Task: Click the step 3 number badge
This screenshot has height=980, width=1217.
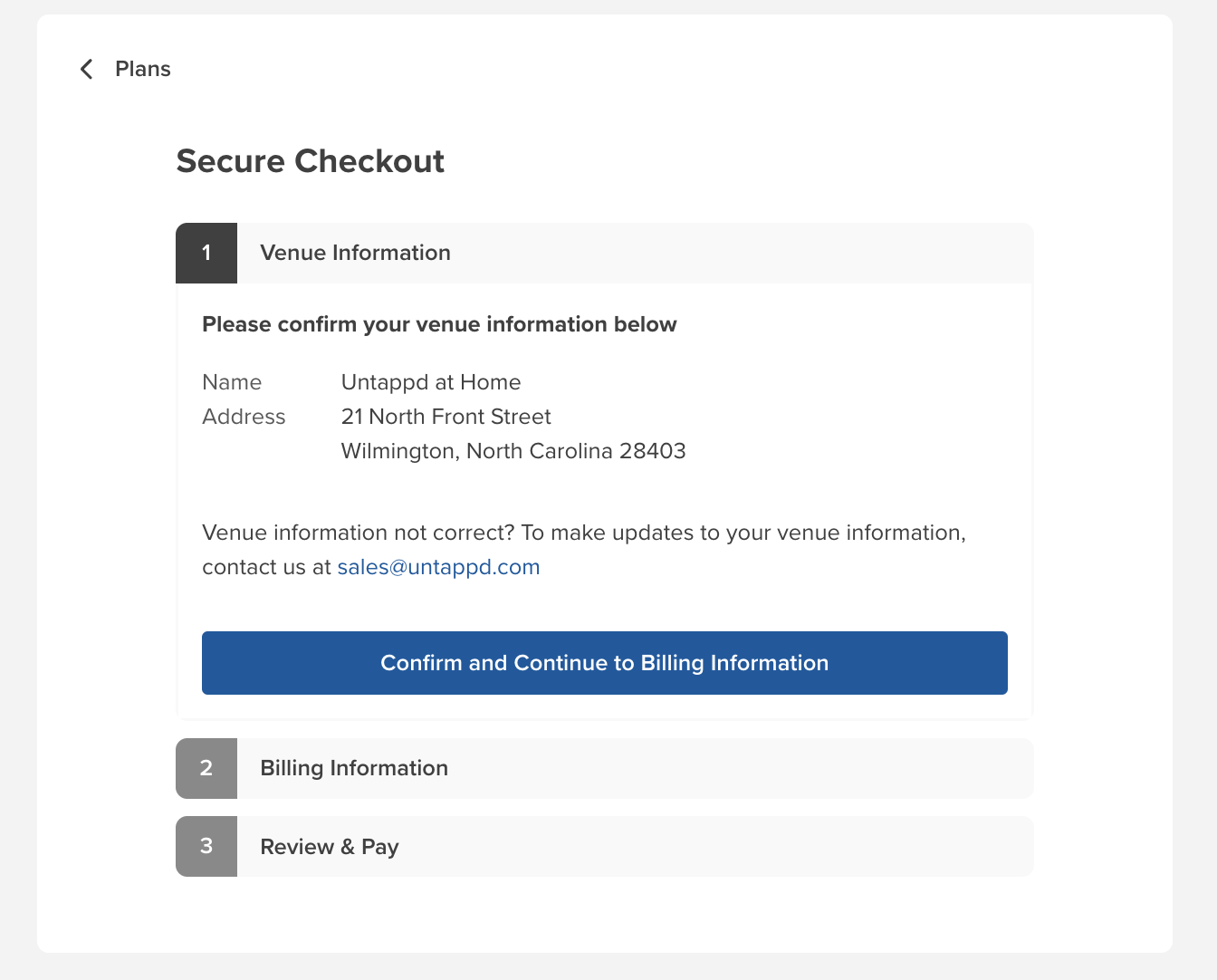Action: (206, 846)
